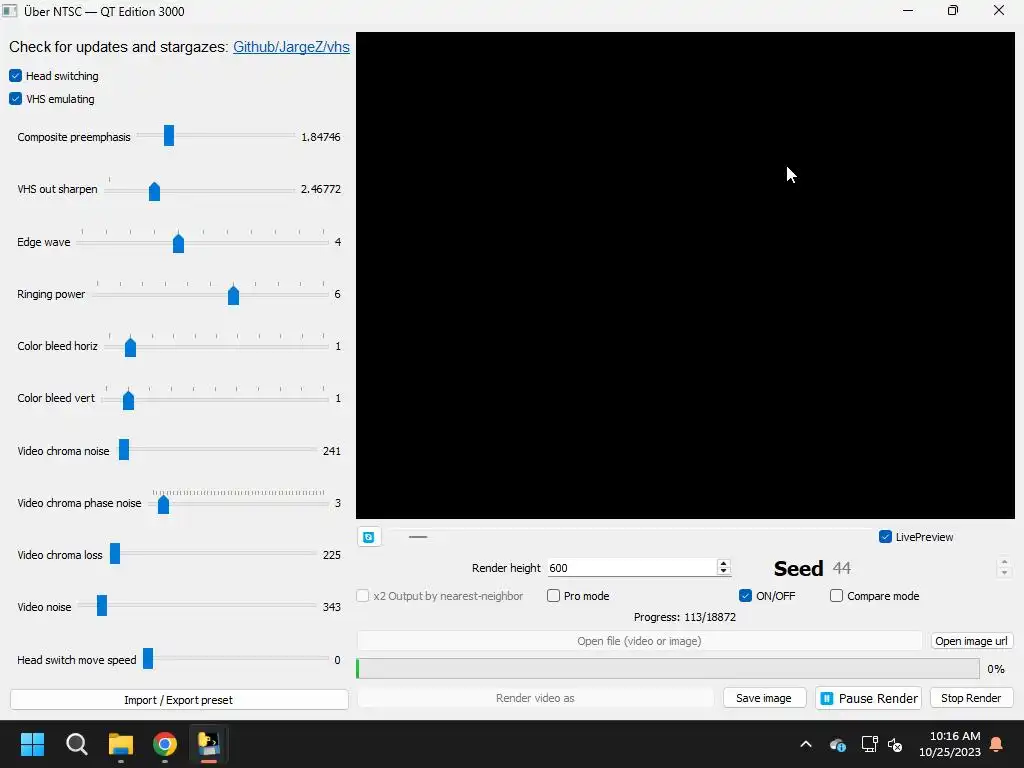Screen dimensions: 1024x768
Task: Click the Video chroma phase noise slider handle
Action: [163, 504]
